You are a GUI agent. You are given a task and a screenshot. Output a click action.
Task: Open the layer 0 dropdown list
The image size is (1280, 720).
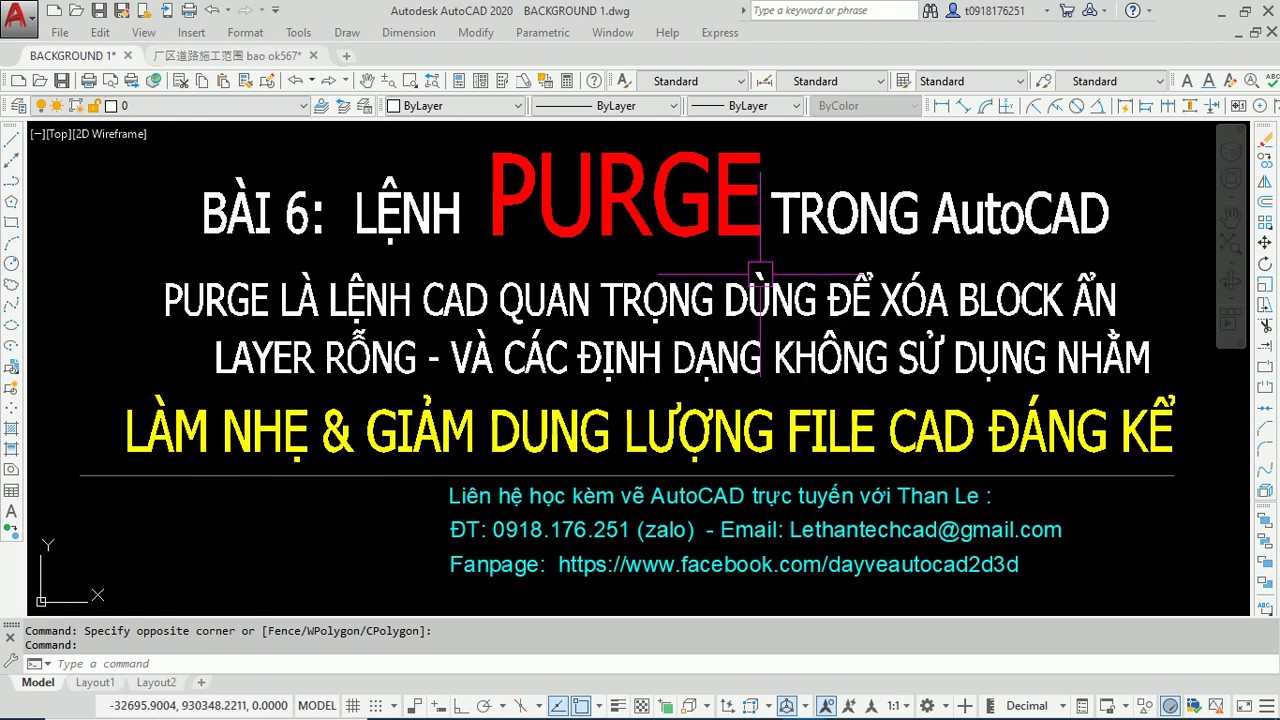pos(172,106)
